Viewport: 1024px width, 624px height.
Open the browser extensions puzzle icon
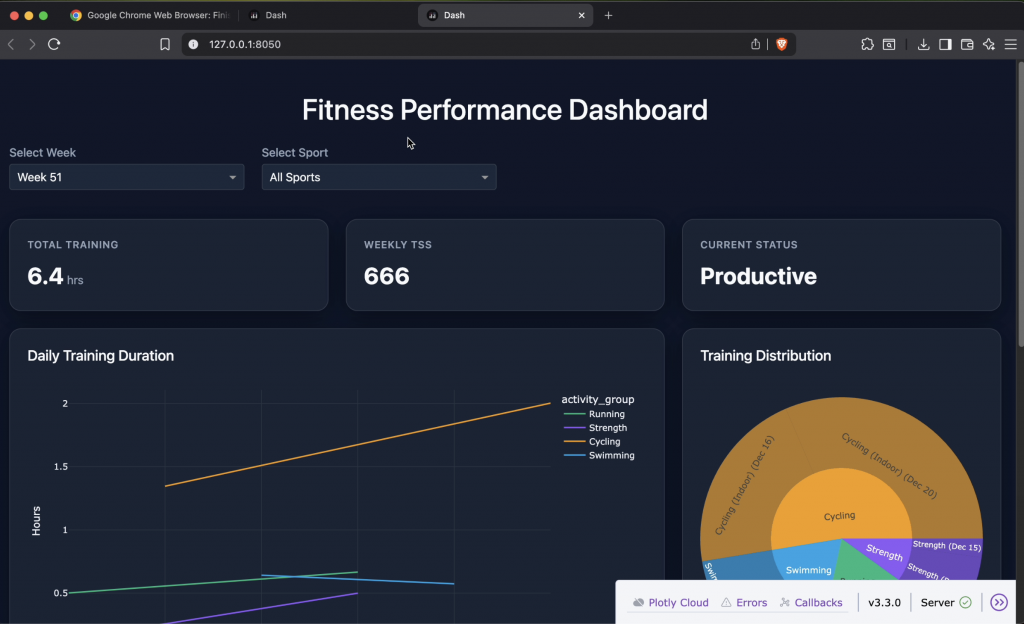(x=867, y=44)
